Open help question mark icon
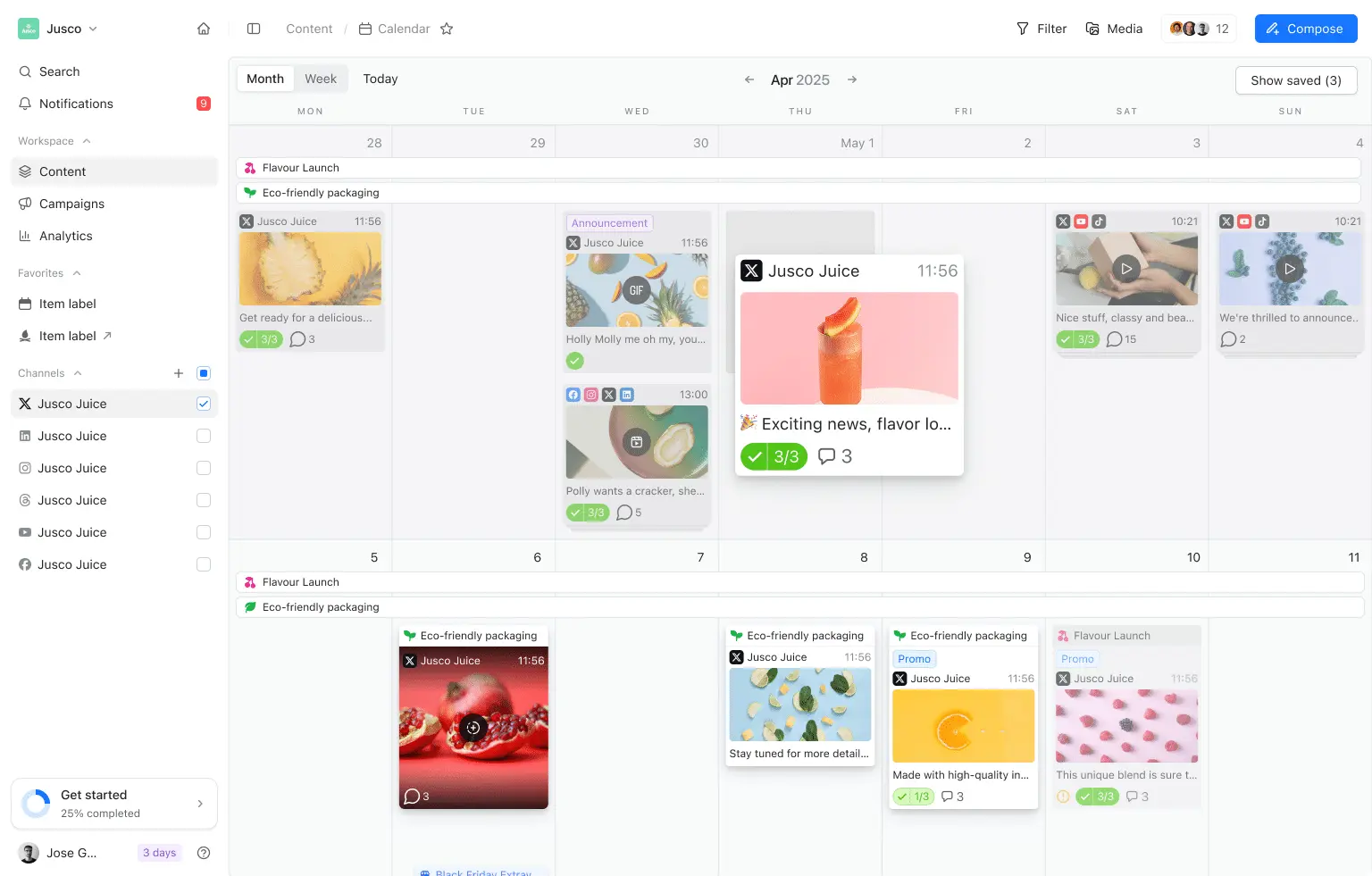The image size is (1372, 876). pyautogui.click(x=204, y=853)
